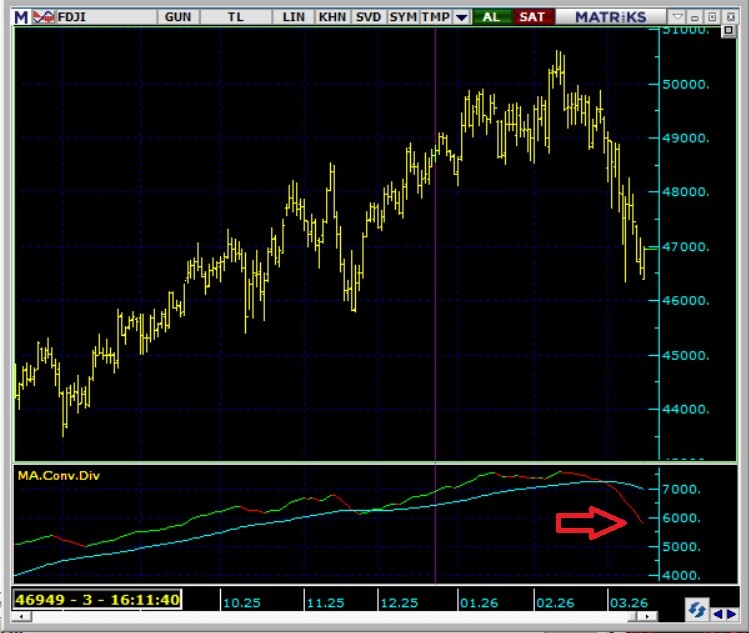749x633 pixels.
Task: Open the TMP template menu
Action: pos(435,17)
